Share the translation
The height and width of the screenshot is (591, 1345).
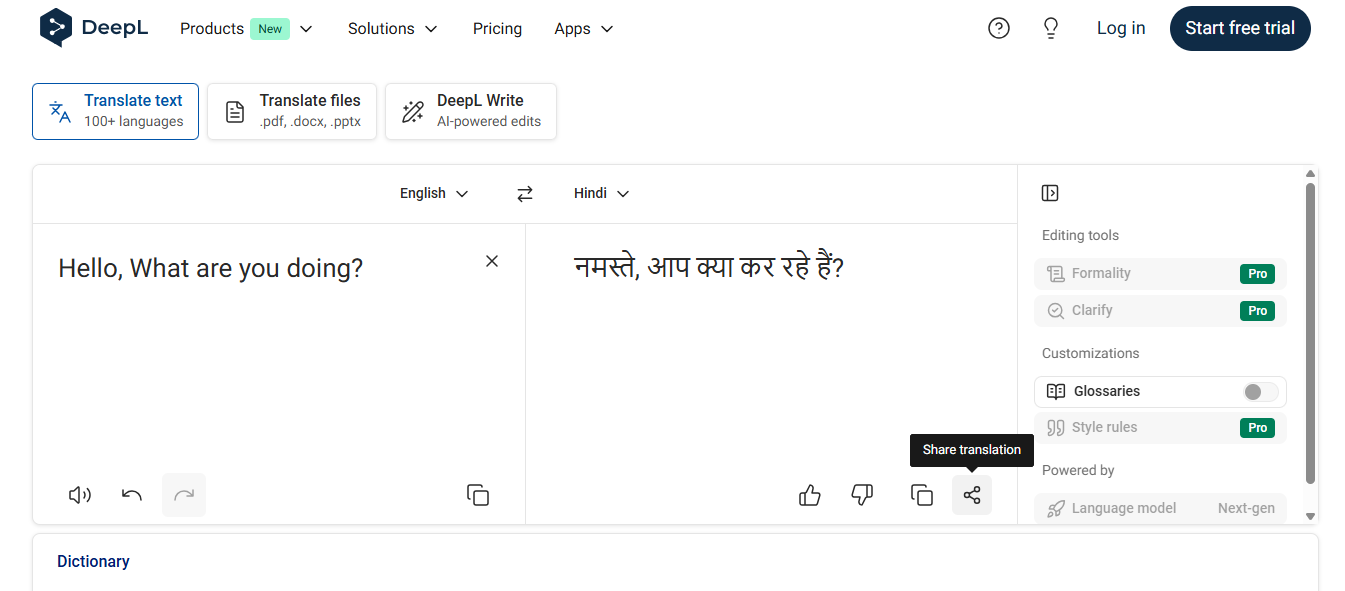click(971, 494)
